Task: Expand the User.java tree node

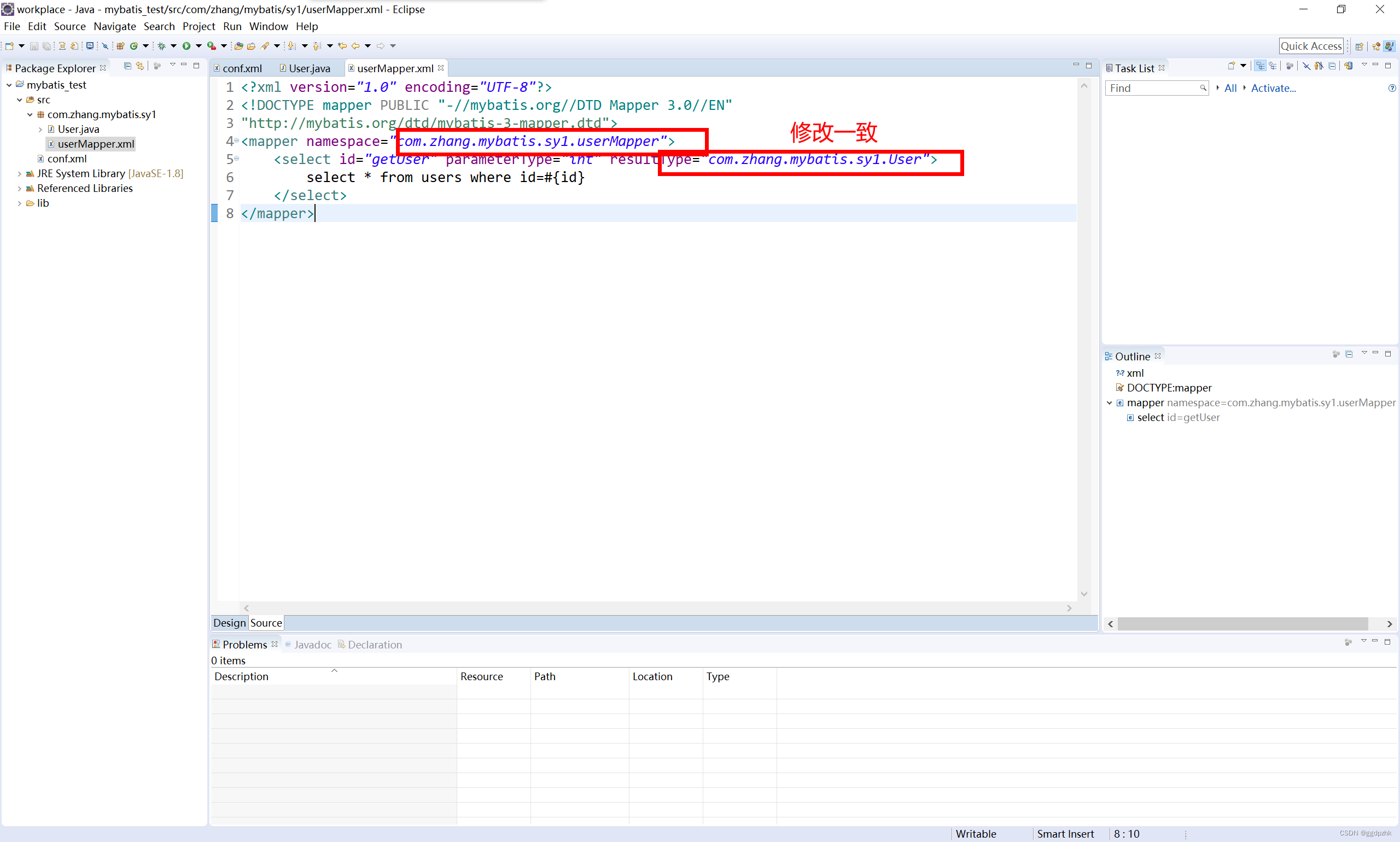Action: point(40,130)
